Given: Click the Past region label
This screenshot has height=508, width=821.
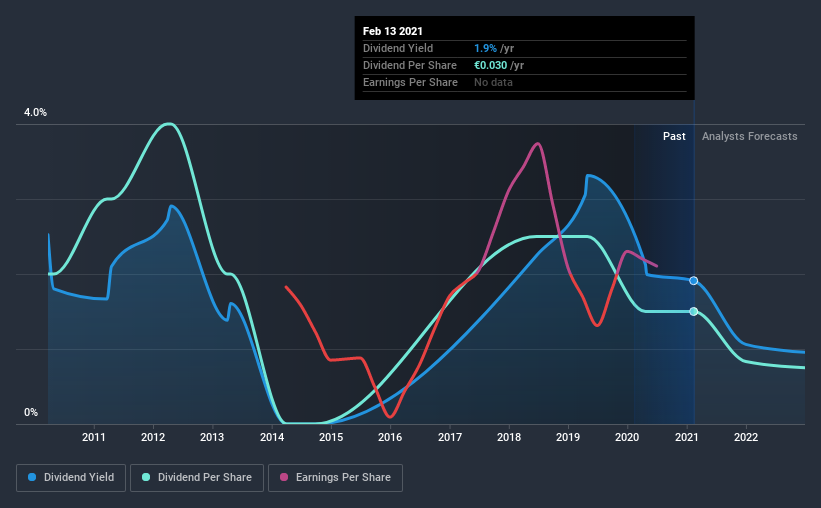Looking at the screenshot, I should [x=674, y=136].
